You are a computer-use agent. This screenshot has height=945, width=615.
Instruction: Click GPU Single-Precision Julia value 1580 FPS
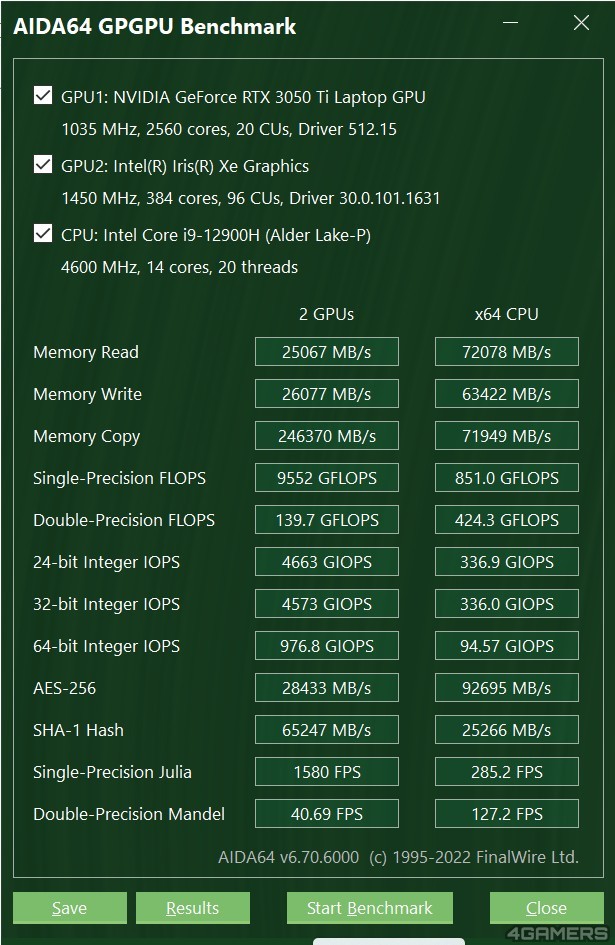coord(327,772)
